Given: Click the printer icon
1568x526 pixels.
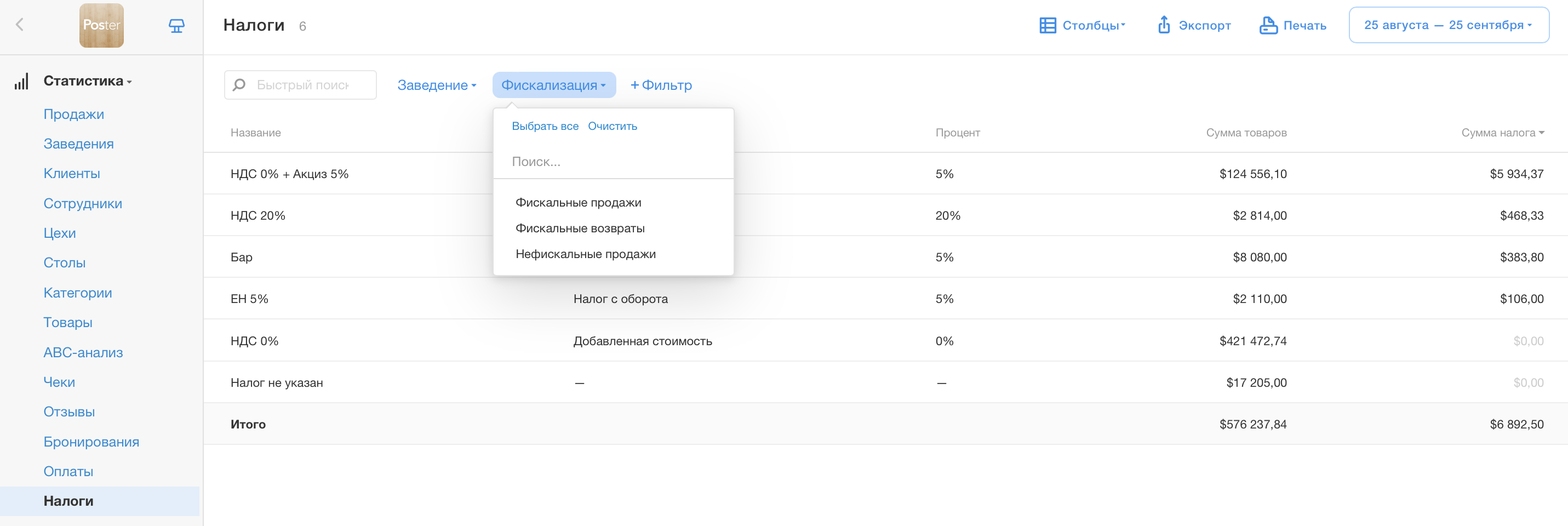Looking at the screenshot, I should (1268, 26).
